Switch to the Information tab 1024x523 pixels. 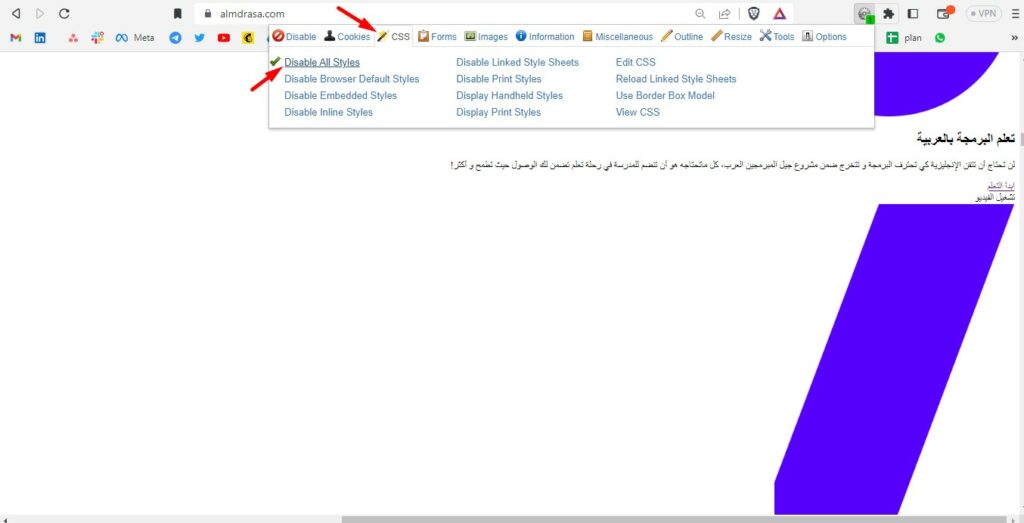pyautogui.click(x=545, y=37)
